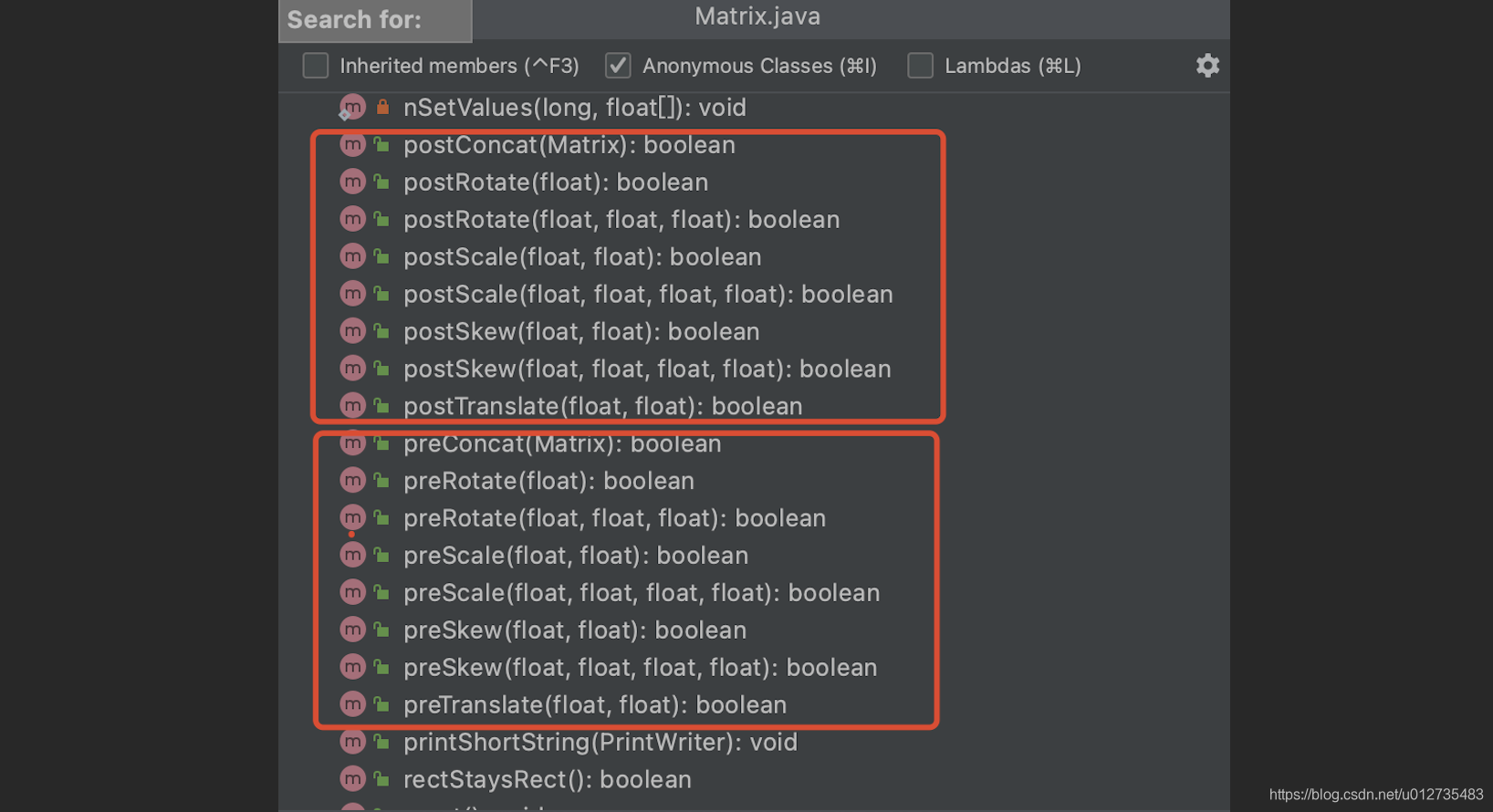
Task: Uncheck the Anonymous Classes checkbox
Action: point(618,65)
